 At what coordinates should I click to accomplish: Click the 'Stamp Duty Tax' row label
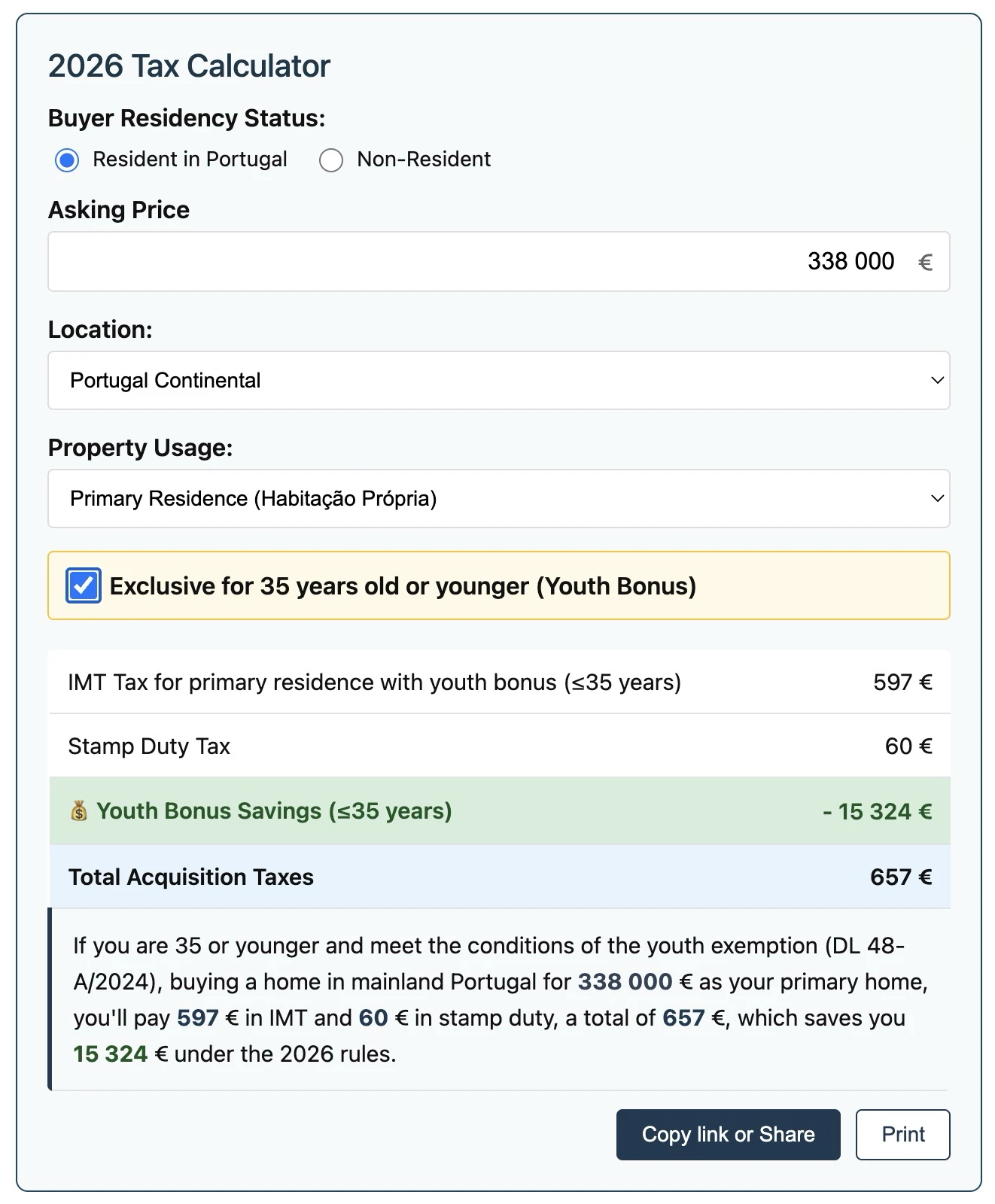(149, 746)
